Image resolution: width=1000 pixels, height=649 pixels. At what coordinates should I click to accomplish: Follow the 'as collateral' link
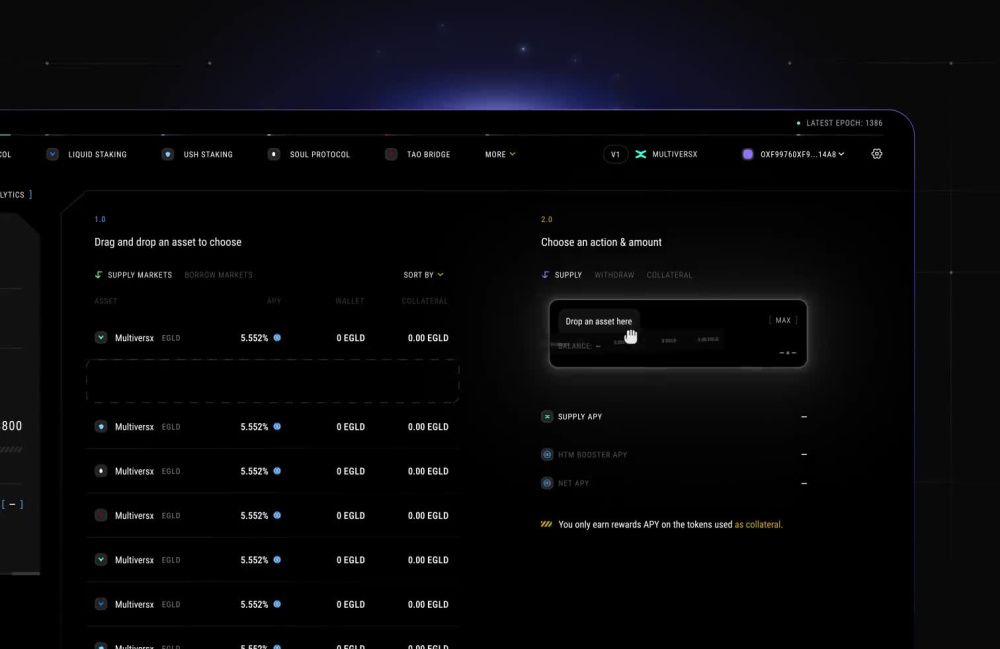(x=758, y=525)
